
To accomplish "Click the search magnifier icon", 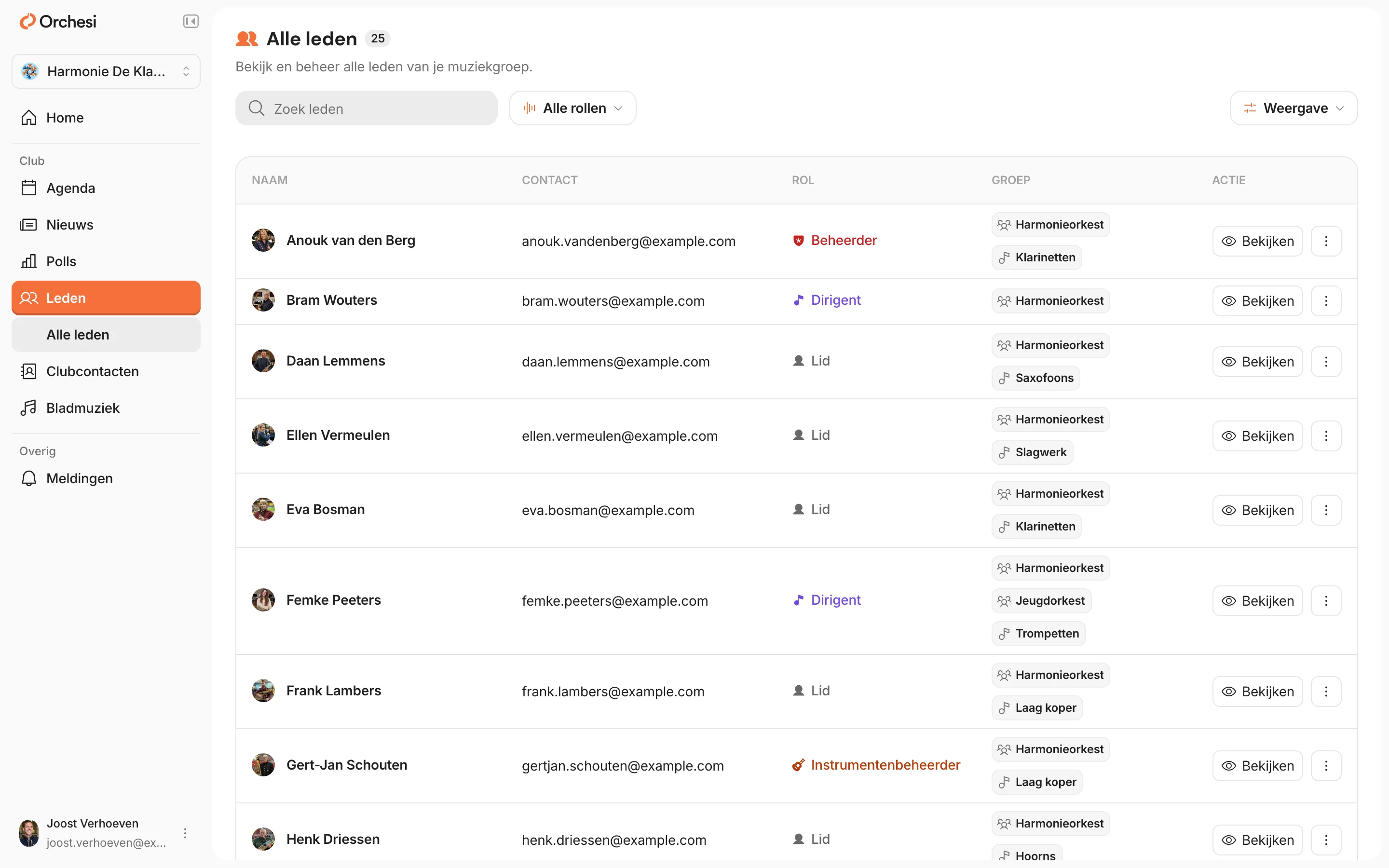I will click(x=256, y=108).
